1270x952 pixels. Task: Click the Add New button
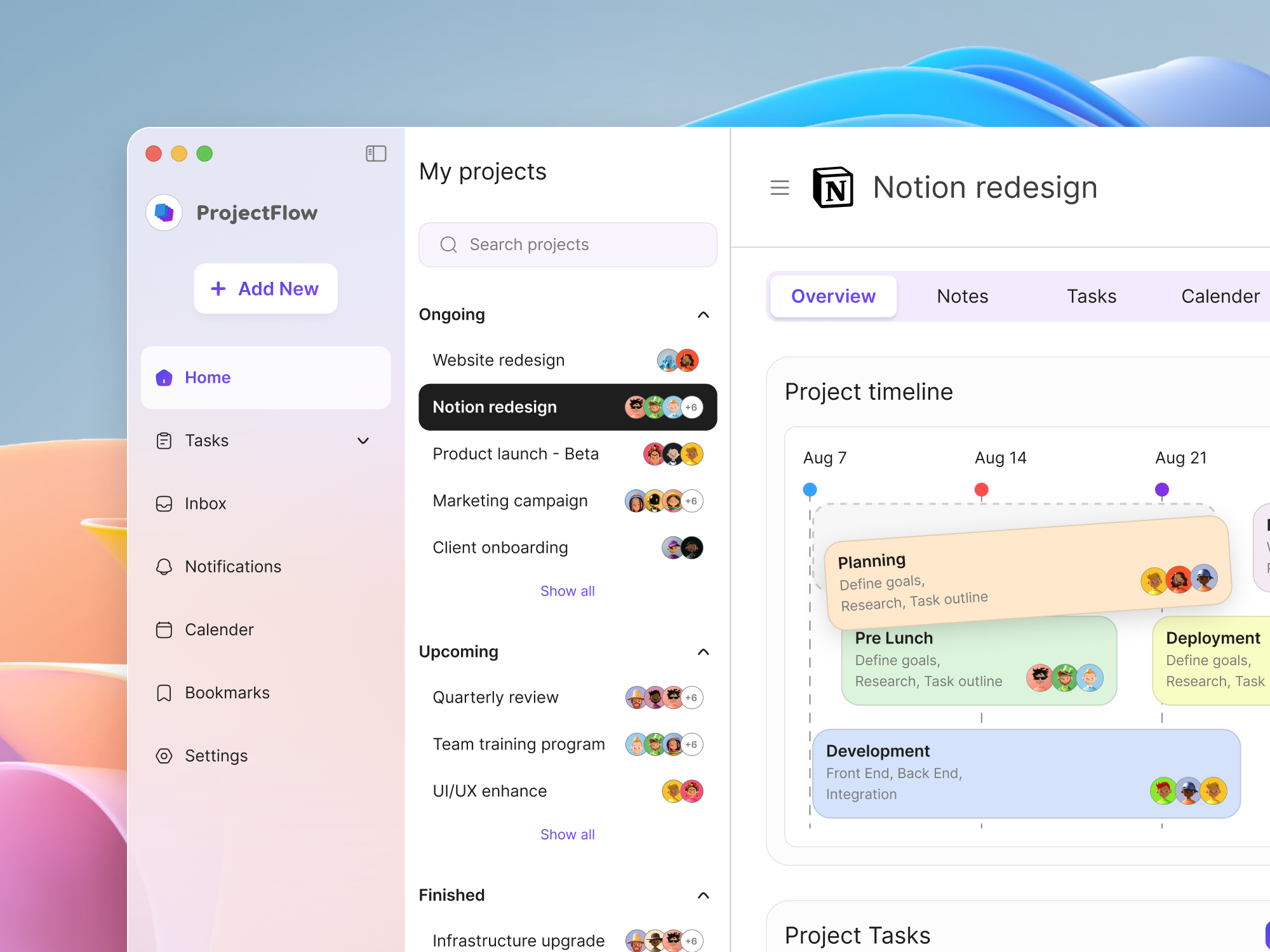[265, 289]
